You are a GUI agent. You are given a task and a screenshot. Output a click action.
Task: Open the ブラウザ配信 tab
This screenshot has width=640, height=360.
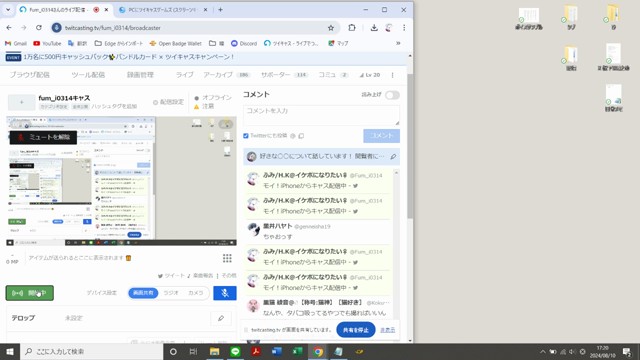pyautogui.click(x=29, y=75)
